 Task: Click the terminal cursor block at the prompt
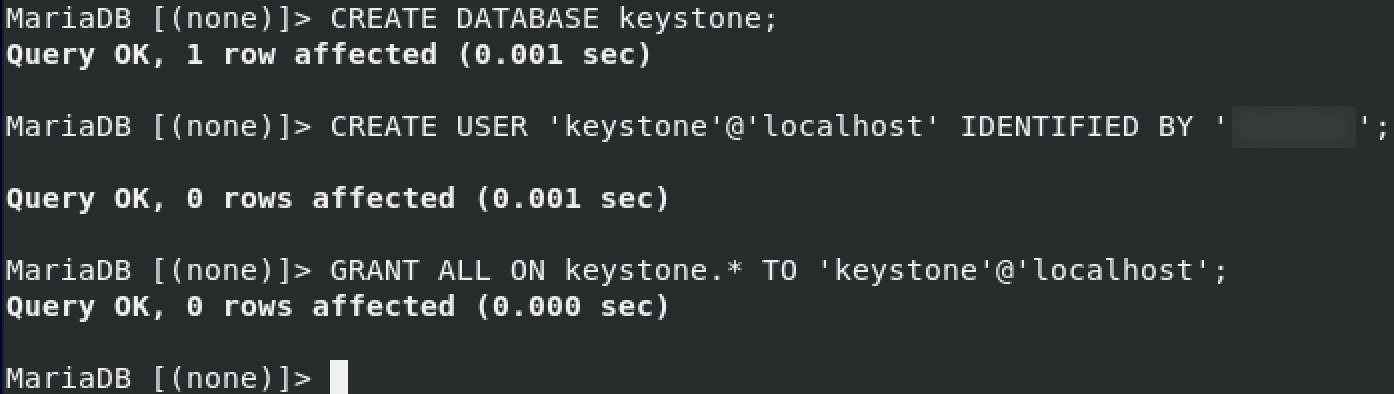coord(338,378)
